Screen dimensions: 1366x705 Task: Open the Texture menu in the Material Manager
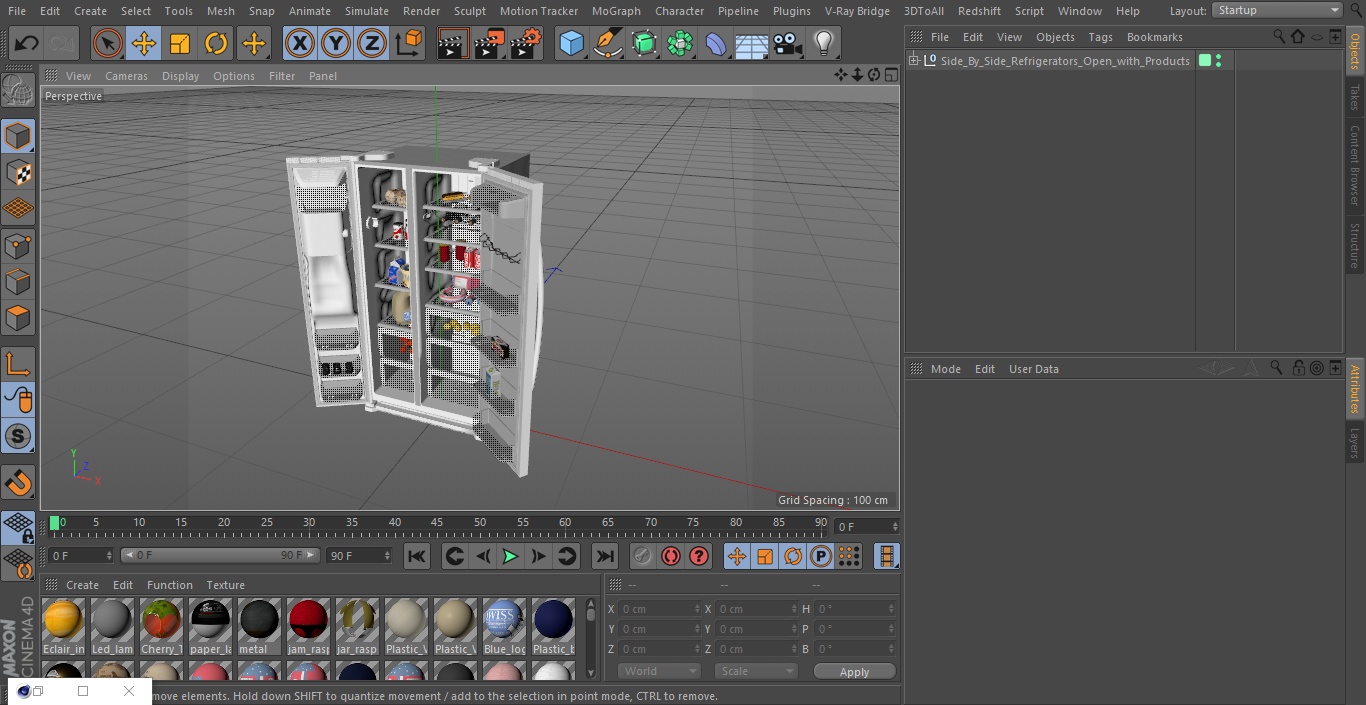[x=226, y=585]
